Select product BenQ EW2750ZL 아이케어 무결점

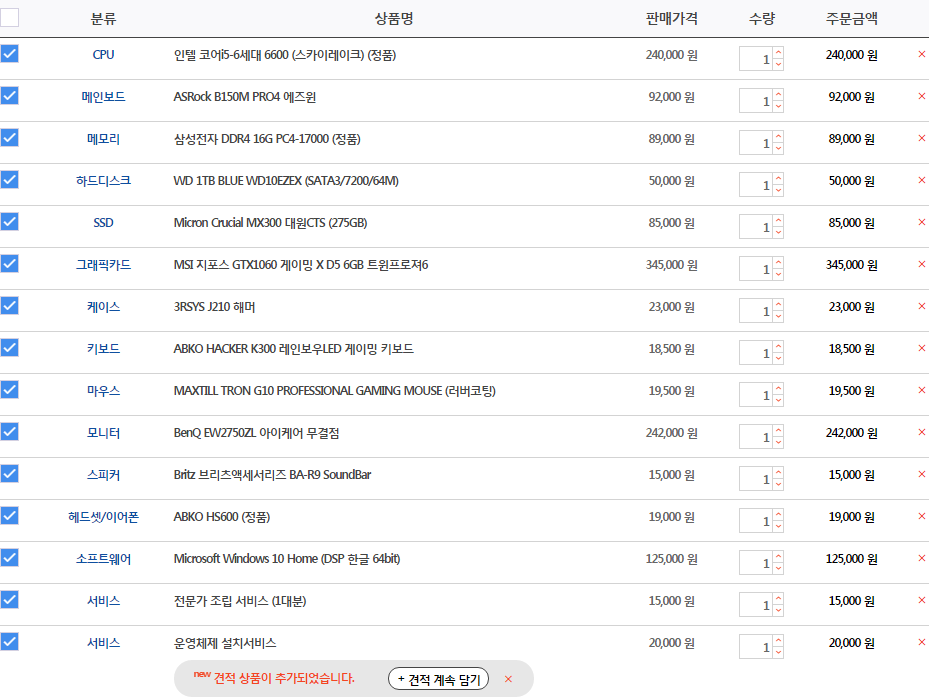point(256,433)
